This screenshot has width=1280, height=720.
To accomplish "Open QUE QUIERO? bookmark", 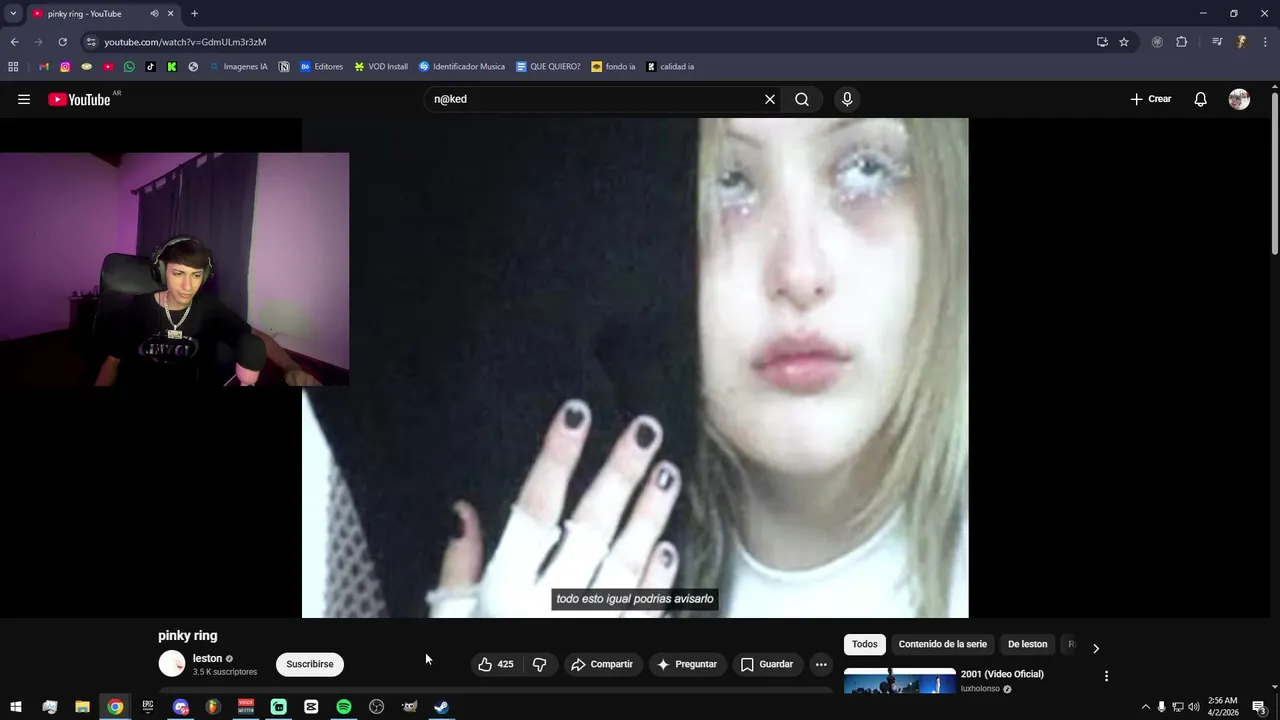I will pyautogui.click(x=548, y=67).
